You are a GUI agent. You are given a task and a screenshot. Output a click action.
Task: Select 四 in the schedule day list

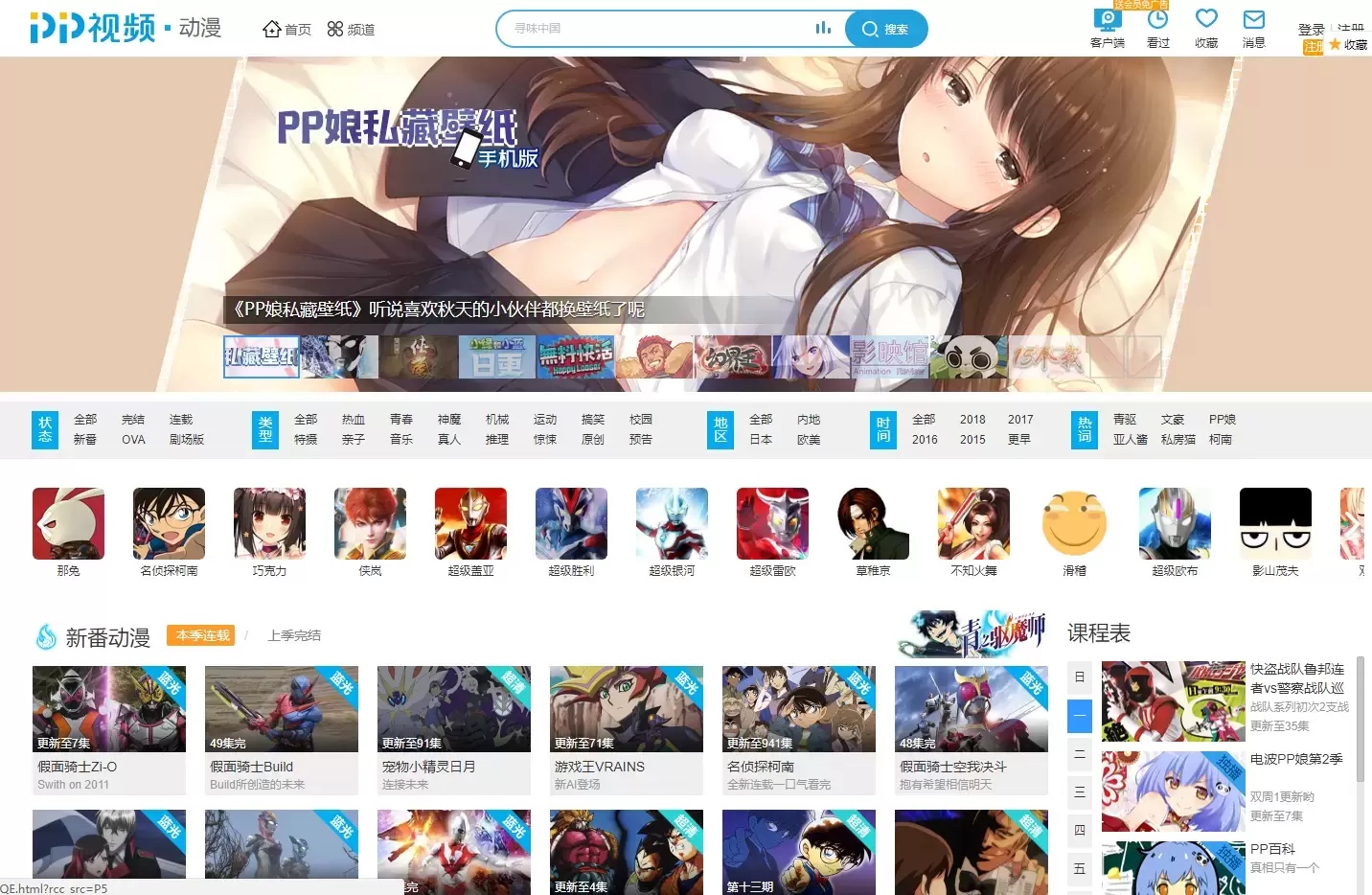(1080, 831)
